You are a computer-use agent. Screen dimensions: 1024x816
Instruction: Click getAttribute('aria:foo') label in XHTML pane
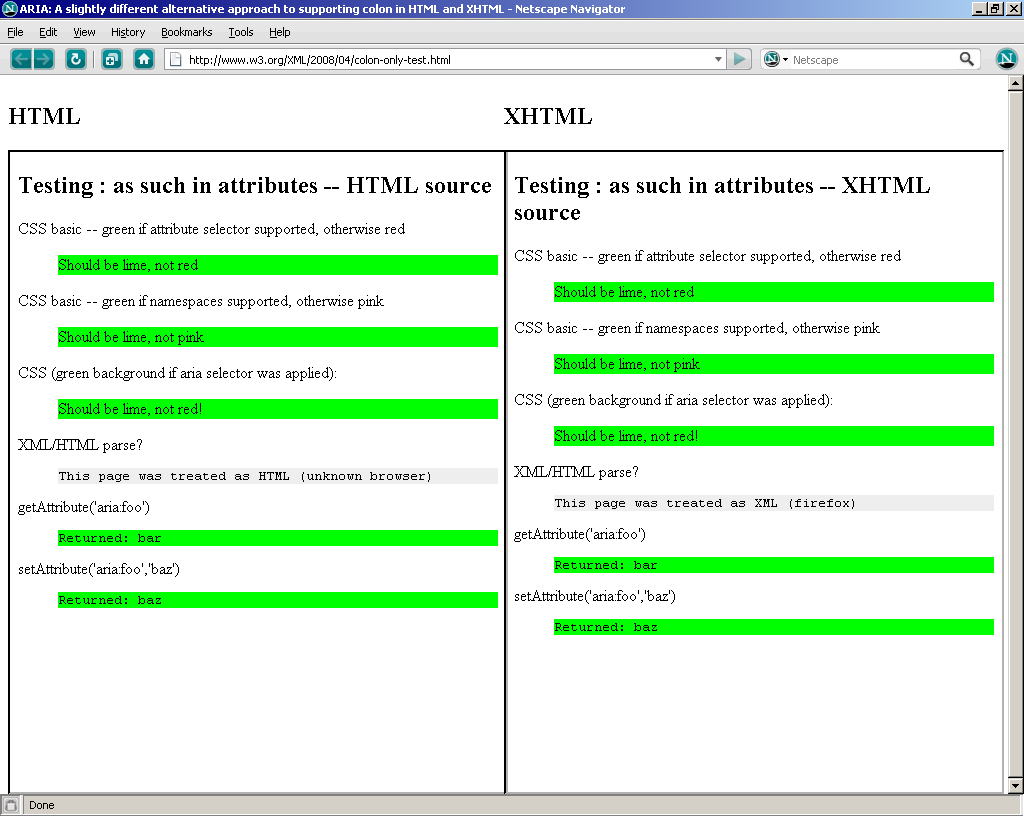point(579,535)
